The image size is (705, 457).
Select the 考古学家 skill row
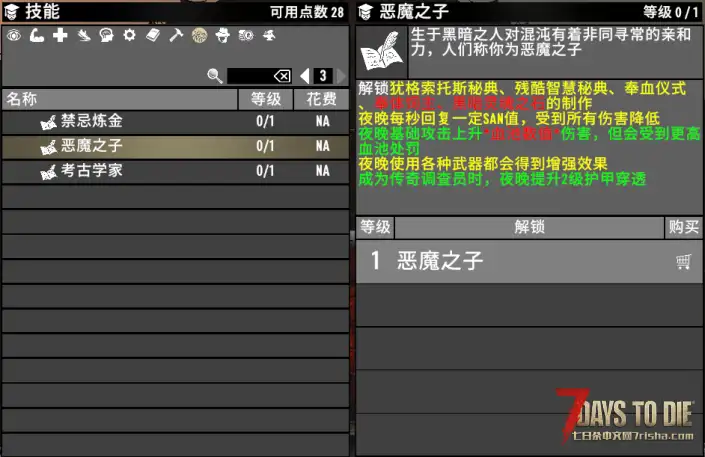tap(175, 171)
